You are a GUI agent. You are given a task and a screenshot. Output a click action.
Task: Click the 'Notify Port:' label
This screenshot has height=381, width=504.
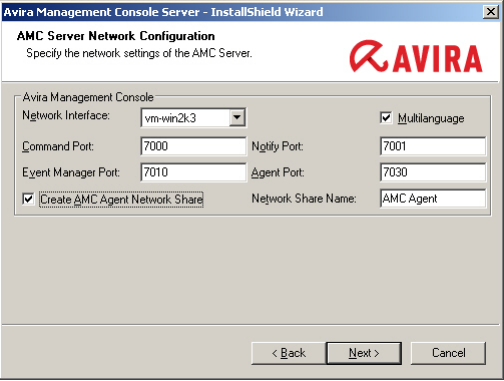(277, 146)
